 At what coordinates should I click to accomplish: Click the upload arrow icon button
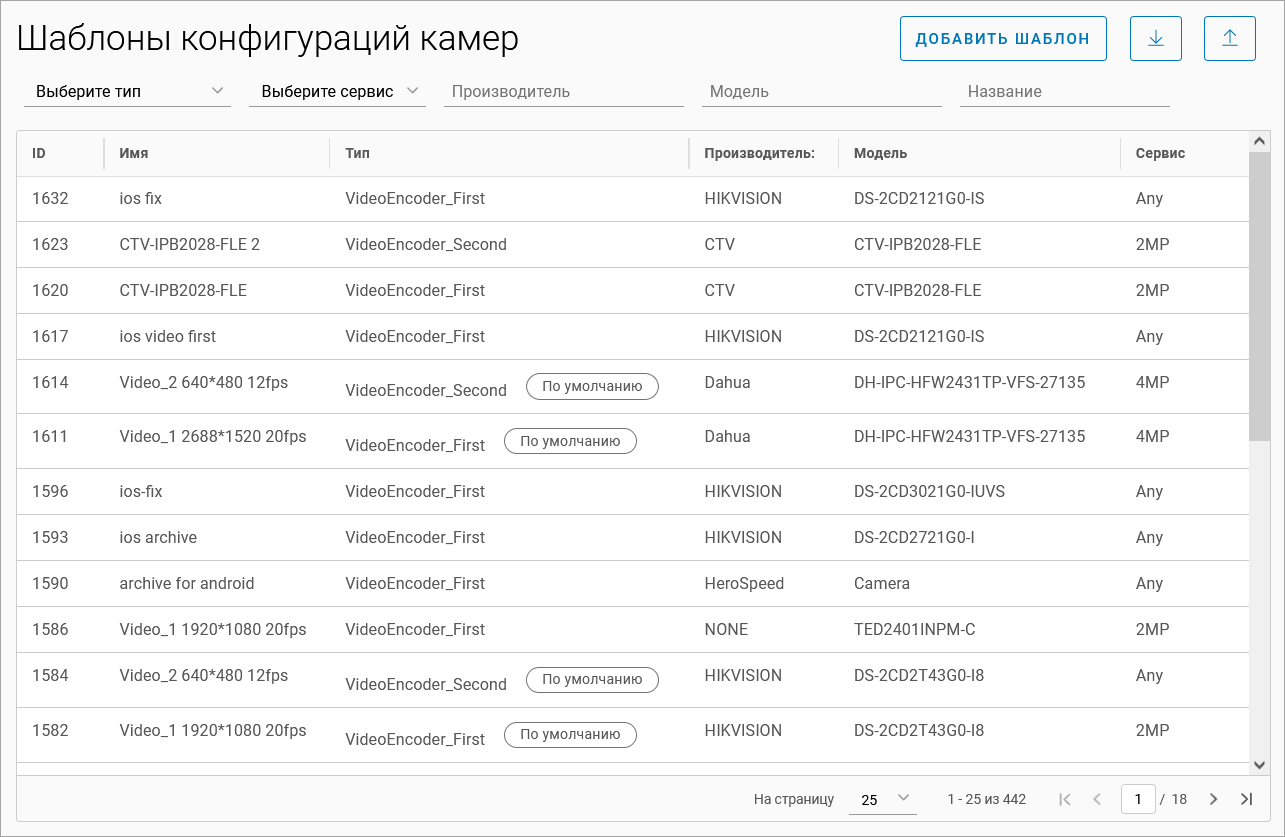(1229, 39)
